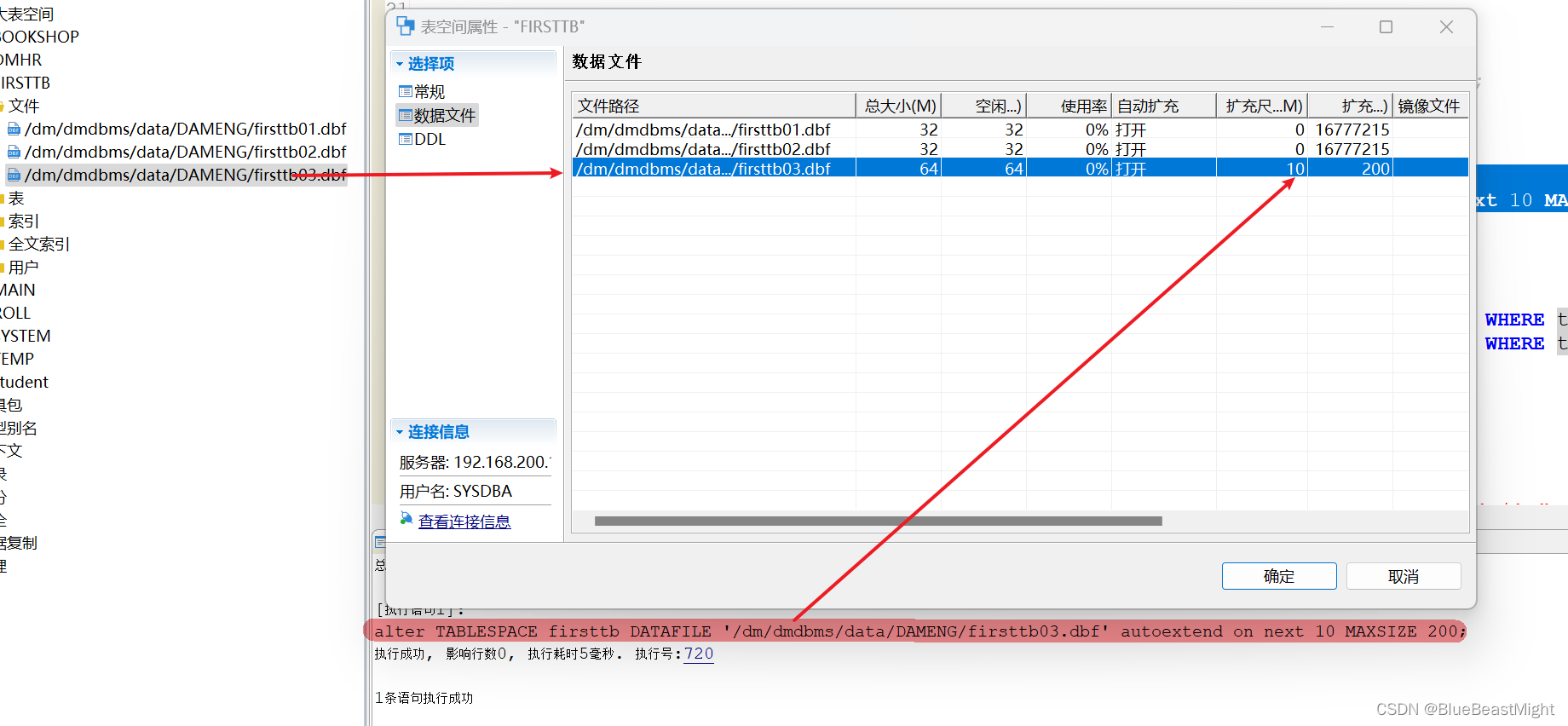Select the BOOKSHOP tablespace in tree

tap(39, 37)
